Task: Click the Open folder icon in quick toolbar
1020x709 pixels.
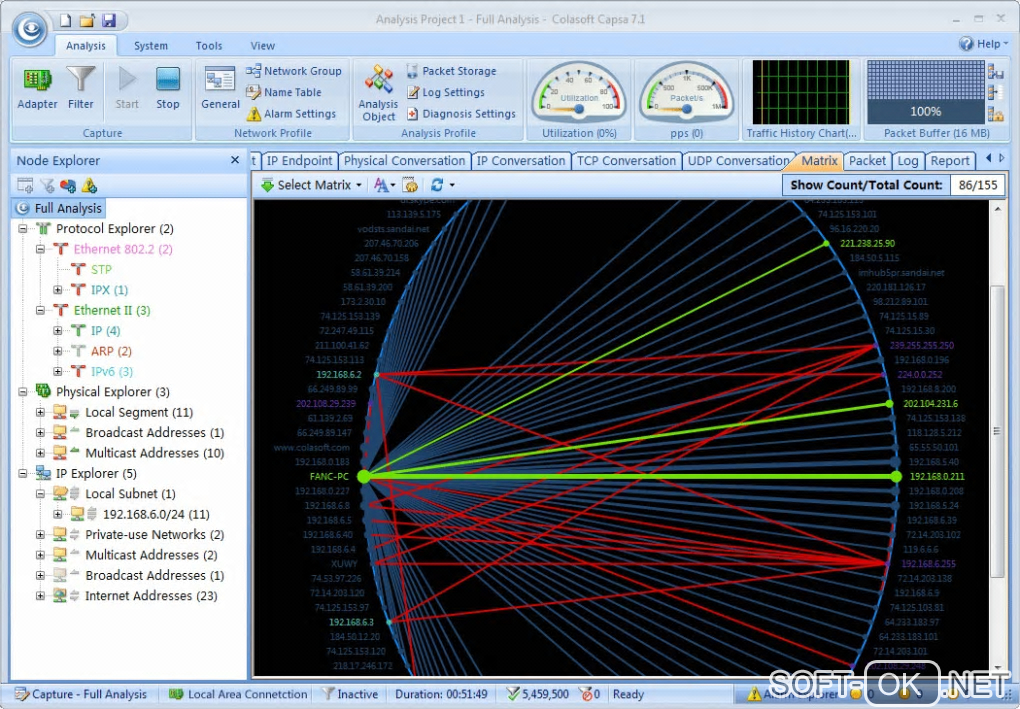Action: coord(87,20)
